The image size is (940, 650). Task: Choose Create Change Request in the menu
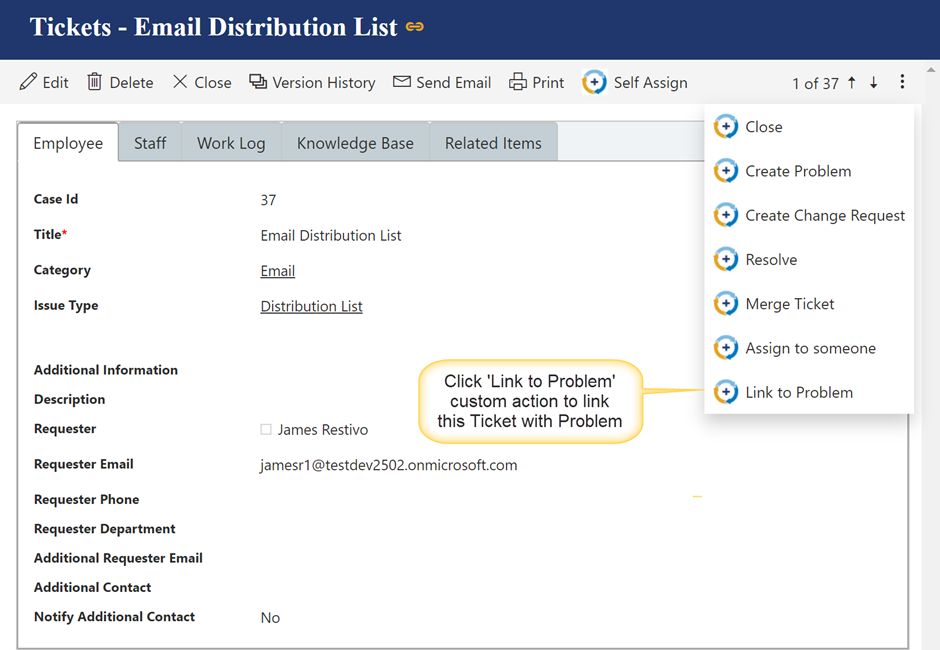click(x=824, y=215)
